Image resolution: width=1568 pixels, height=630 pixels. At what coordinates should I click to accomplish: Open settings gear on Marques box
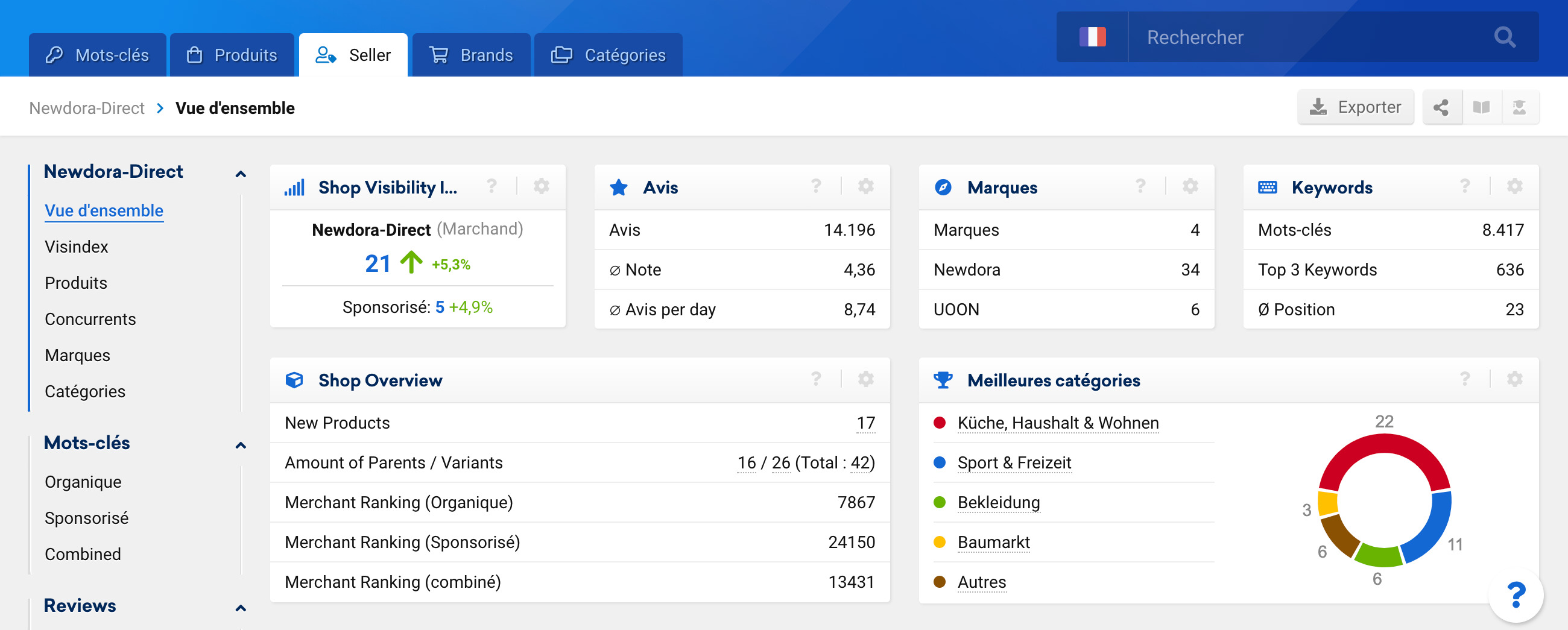tap(1190, 186)
